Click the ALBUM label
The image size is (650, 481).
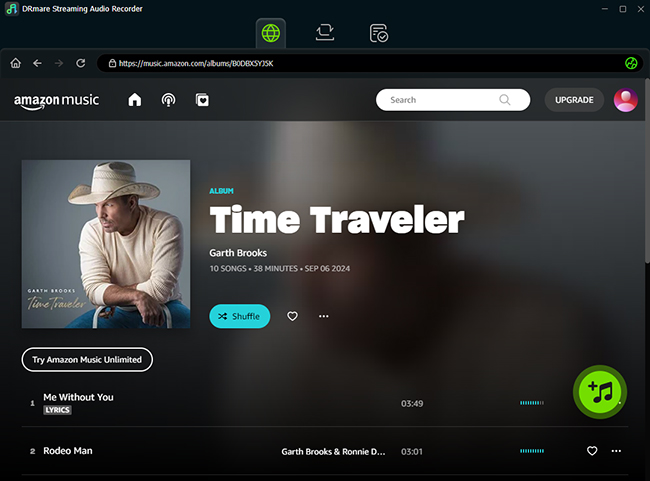coord(221,191)
